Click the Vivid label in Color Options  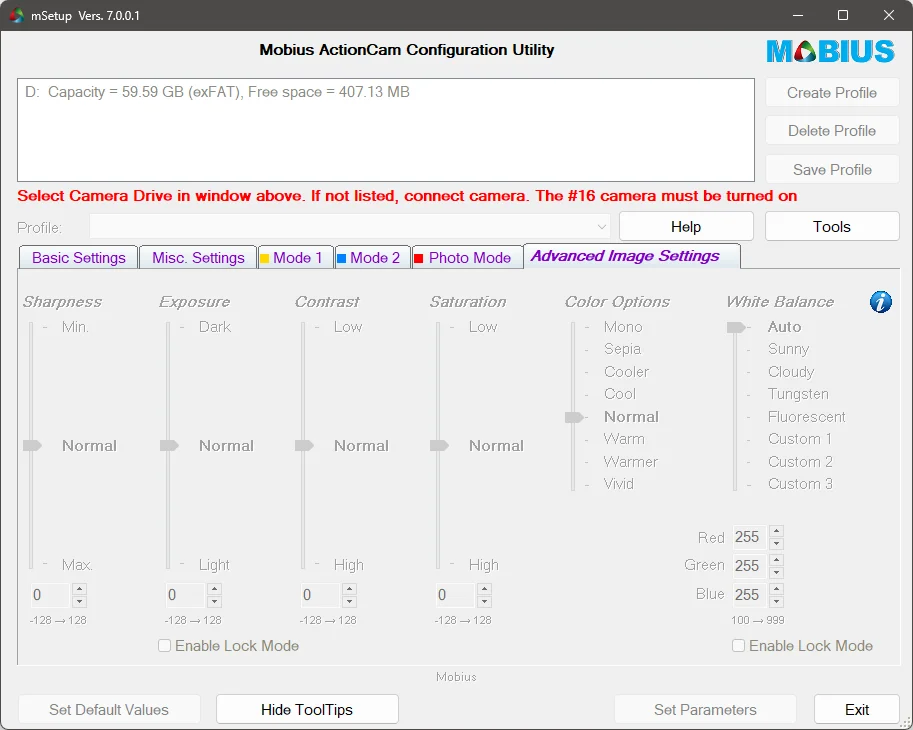(618, 484)
